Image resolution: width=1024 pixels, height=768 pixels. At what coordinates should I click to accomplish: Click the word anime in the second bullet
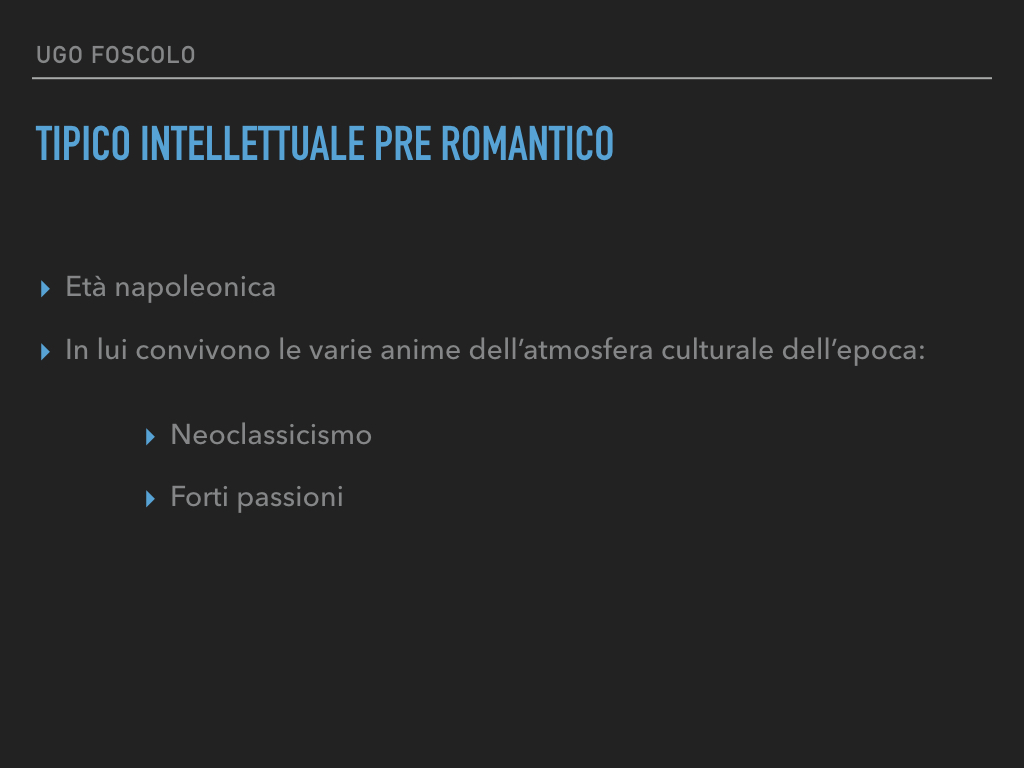click(x=421, y=351)
